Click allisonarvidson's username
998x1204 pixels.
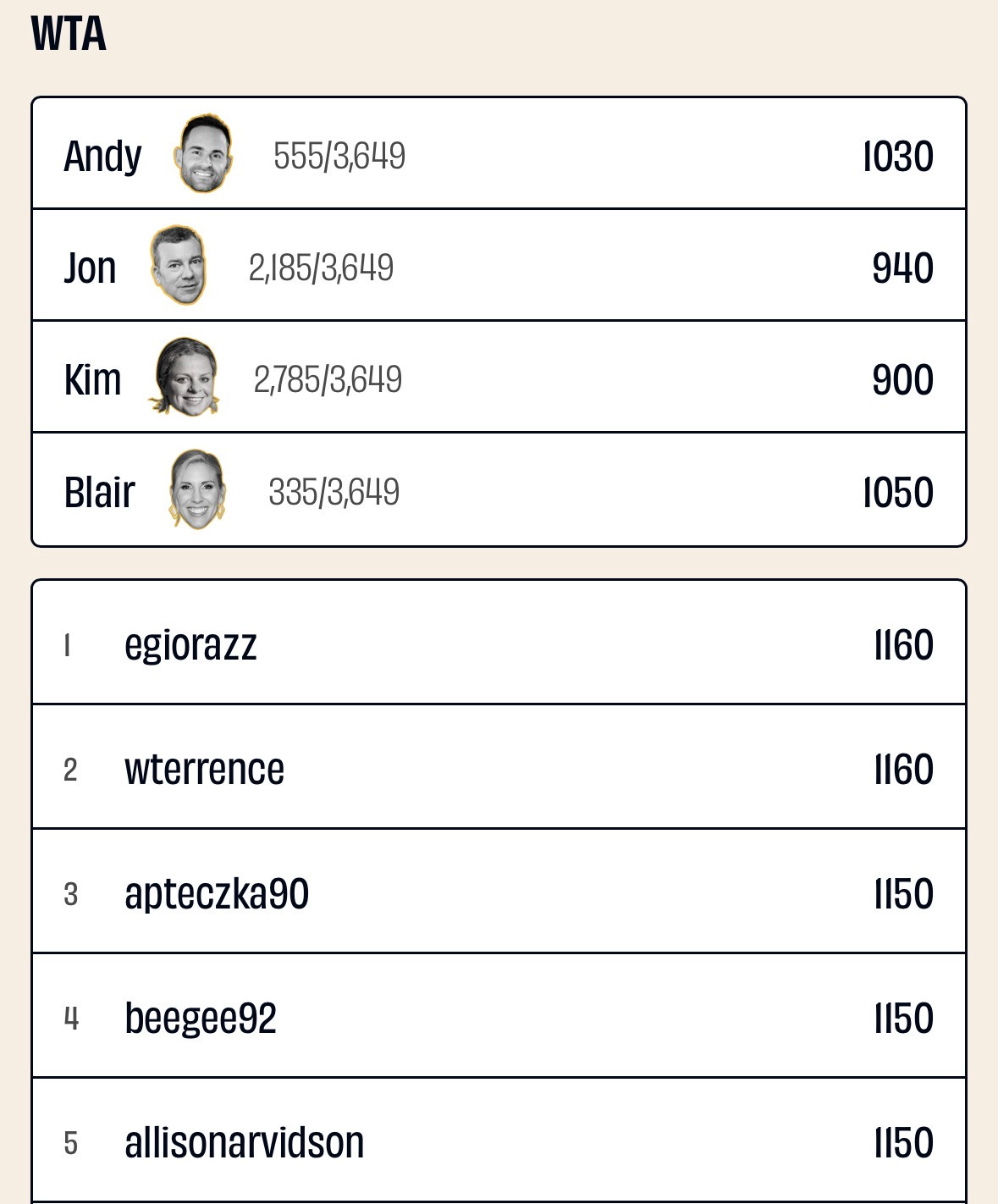(x=244, y=1142)
